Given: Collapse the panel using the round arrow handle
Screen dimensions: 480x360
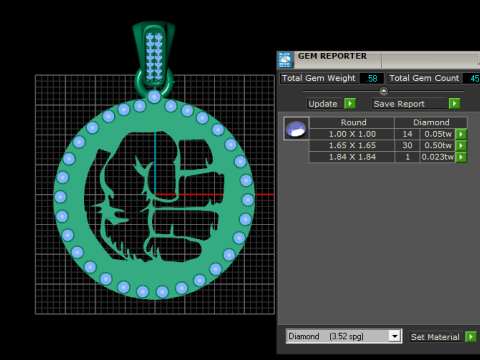Looking at the screenshot, I should [x=384, y=91].
